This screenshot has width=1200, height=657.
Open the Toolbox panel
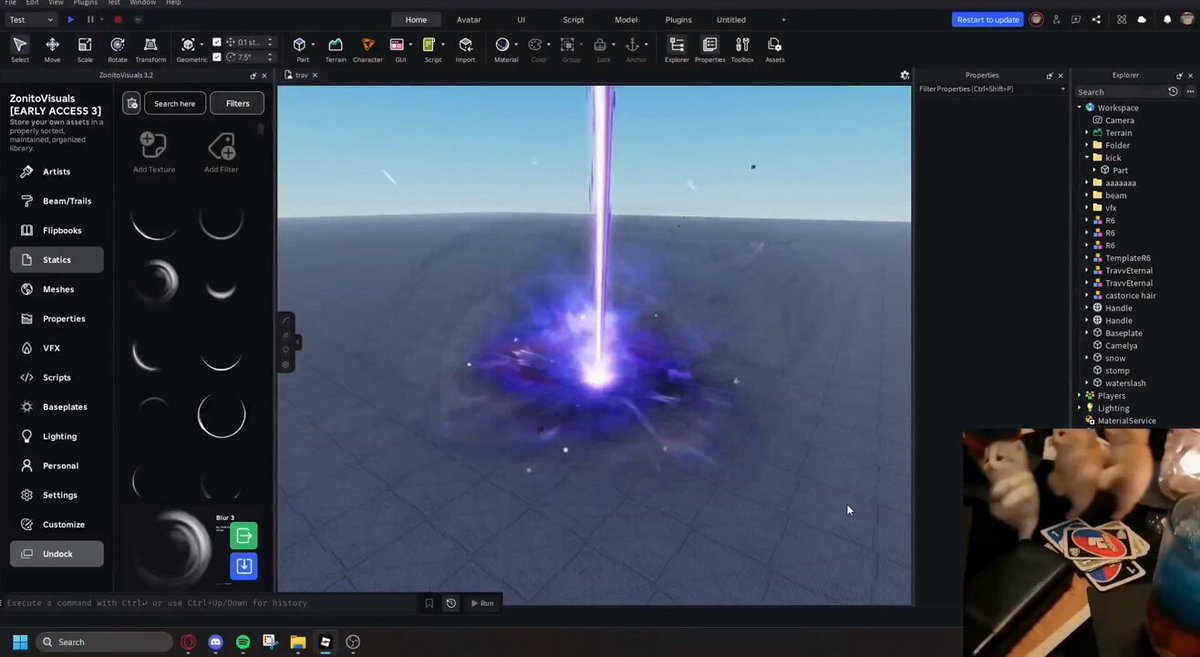[742, 49]
